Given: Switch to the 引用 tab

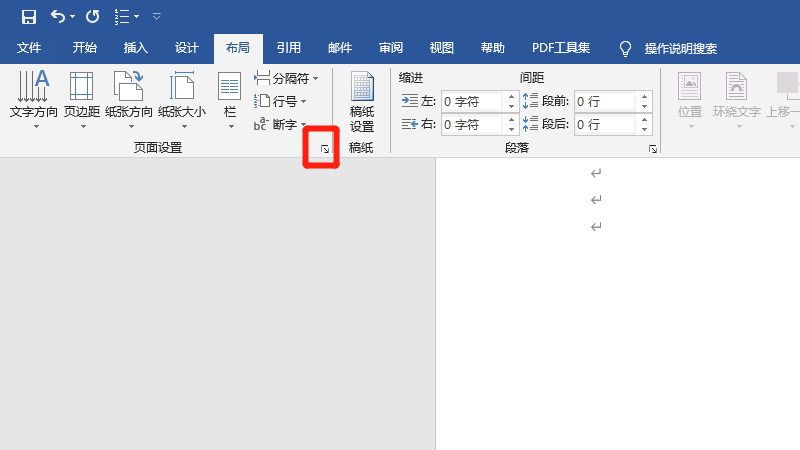Looking at the screenshot, I should (288, 48).
